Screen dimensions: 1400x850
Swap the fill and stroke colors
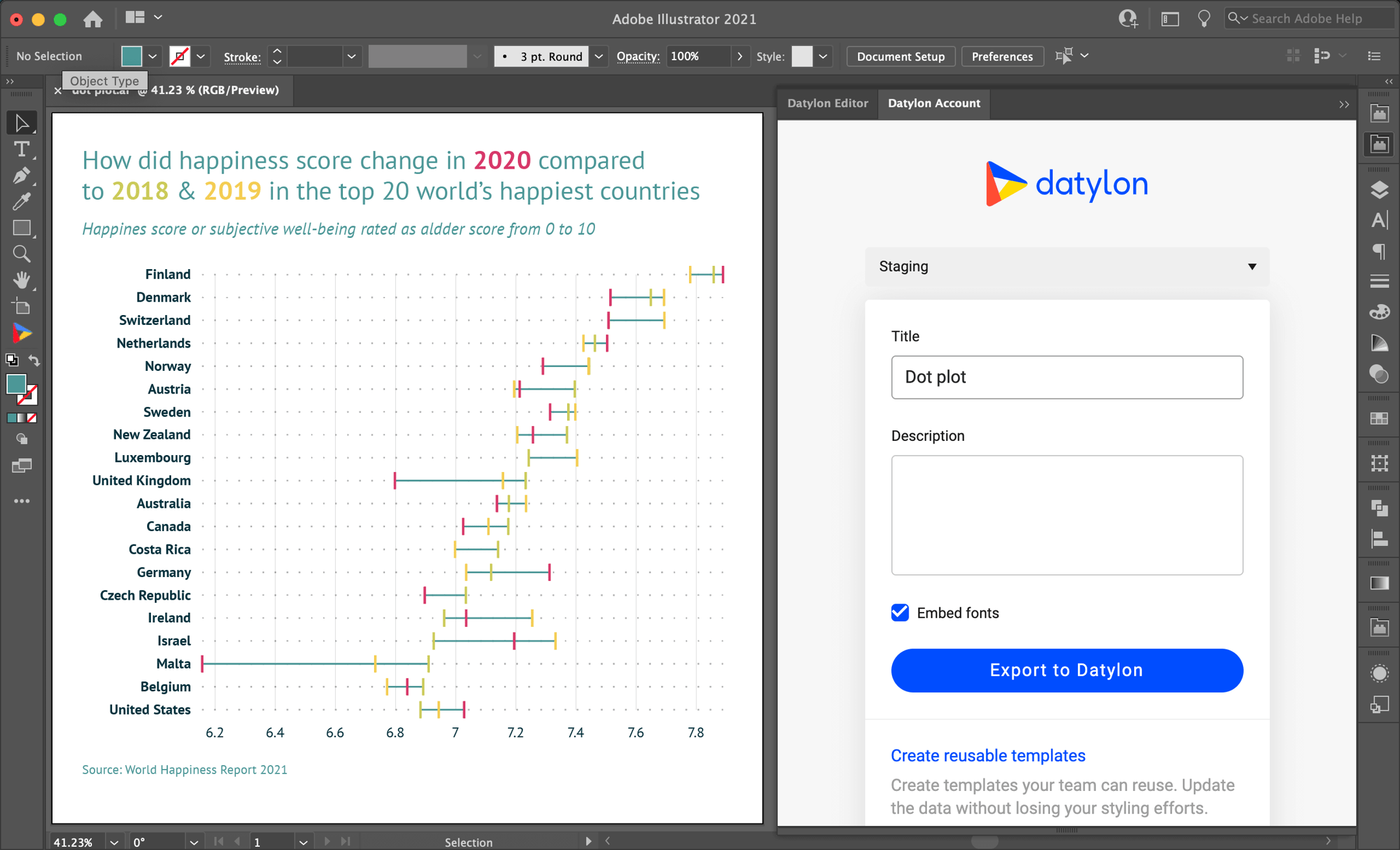click(34, 360)
